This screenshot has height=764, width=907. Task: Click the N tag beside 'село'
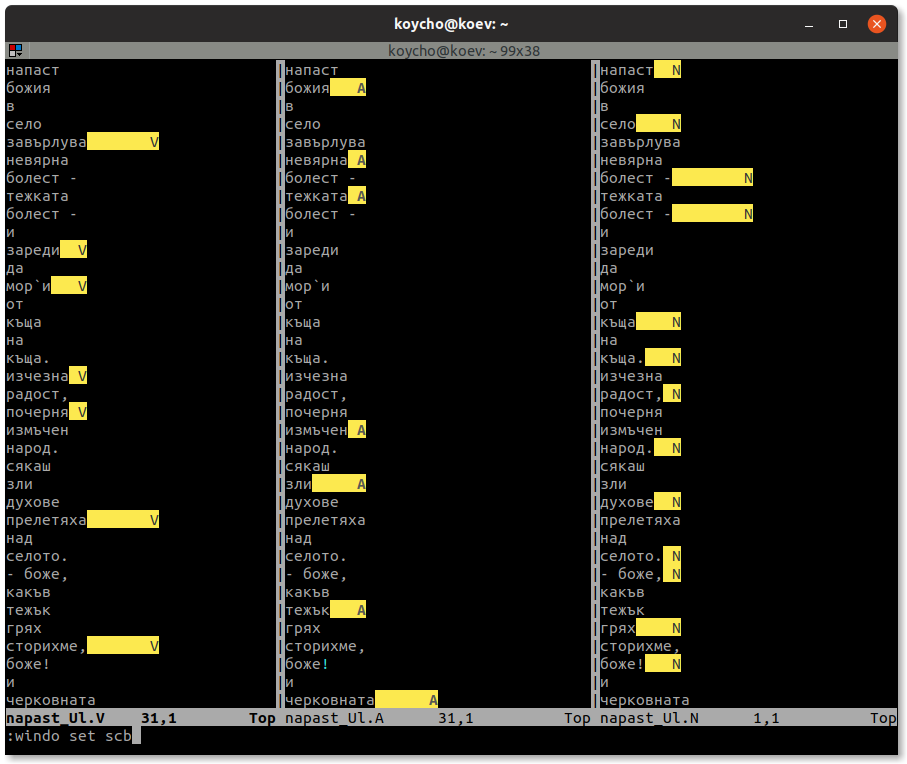pos(676,124)
